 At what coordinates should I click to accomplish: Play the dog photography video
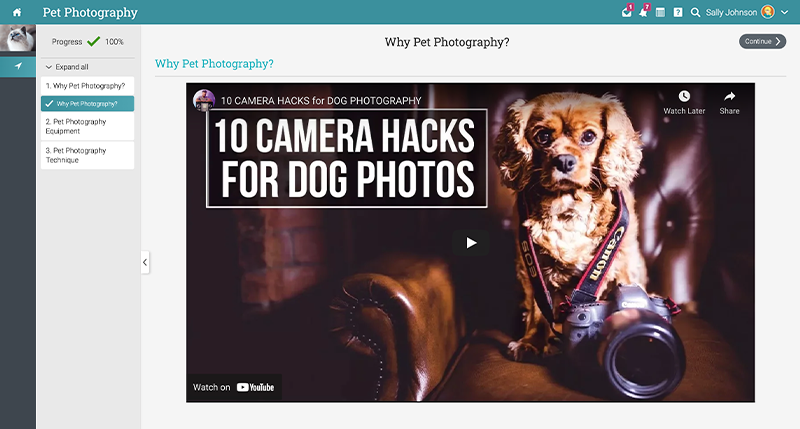(471, 242)
